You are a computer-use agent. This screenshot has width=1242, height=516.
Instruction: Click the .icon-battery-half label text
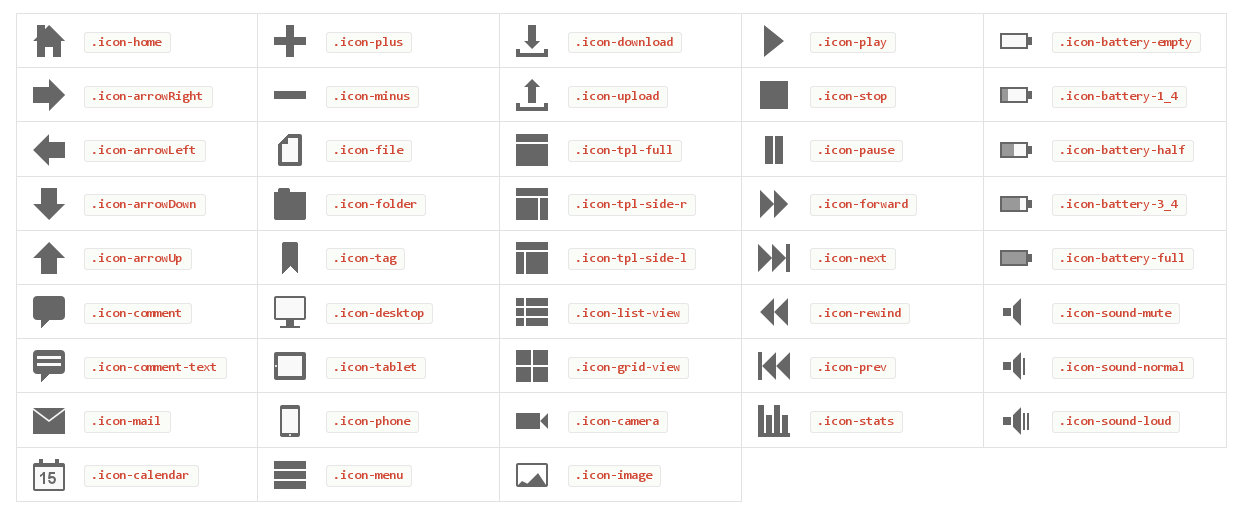[x=1122, y=150]
